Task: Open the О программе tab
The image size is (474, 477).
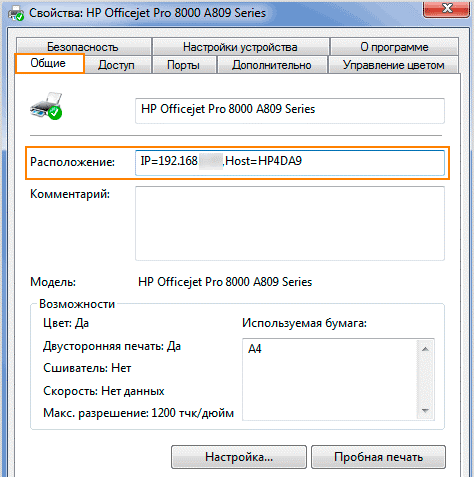Action: tap(394, 47)
